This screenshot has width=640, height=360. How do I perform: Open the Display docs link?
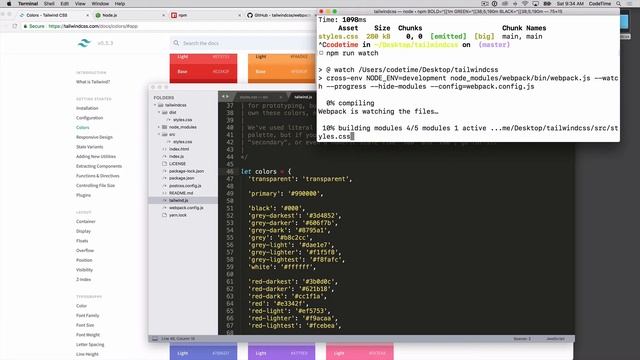(x=83, y=231)
